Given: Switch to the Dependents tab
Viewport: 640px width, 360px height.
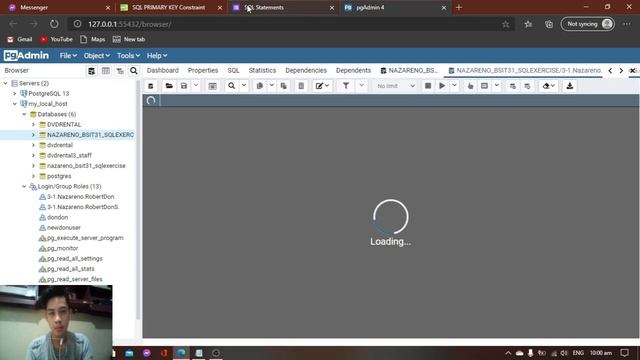Looking at the screenshot, I should click(x=353, y=71).
